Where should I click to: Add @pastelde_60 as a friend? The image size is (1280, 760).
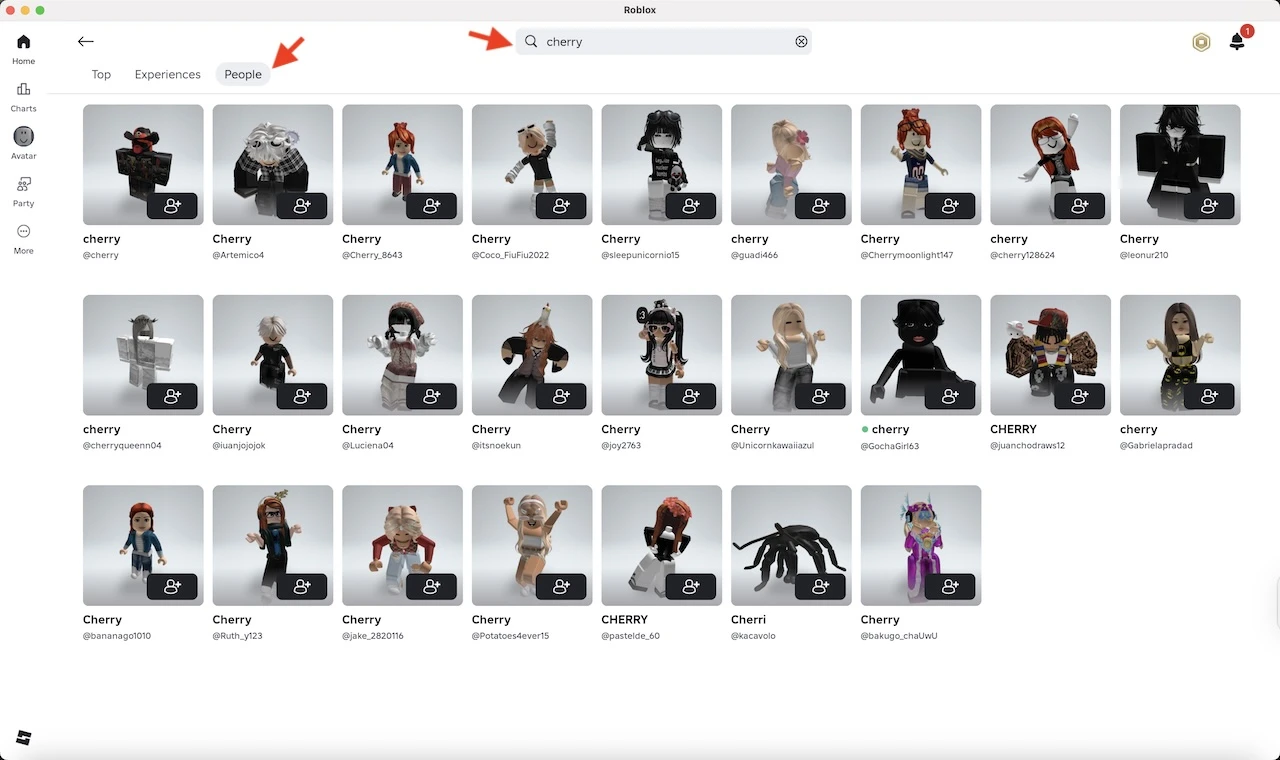click(x=691, y=586)
